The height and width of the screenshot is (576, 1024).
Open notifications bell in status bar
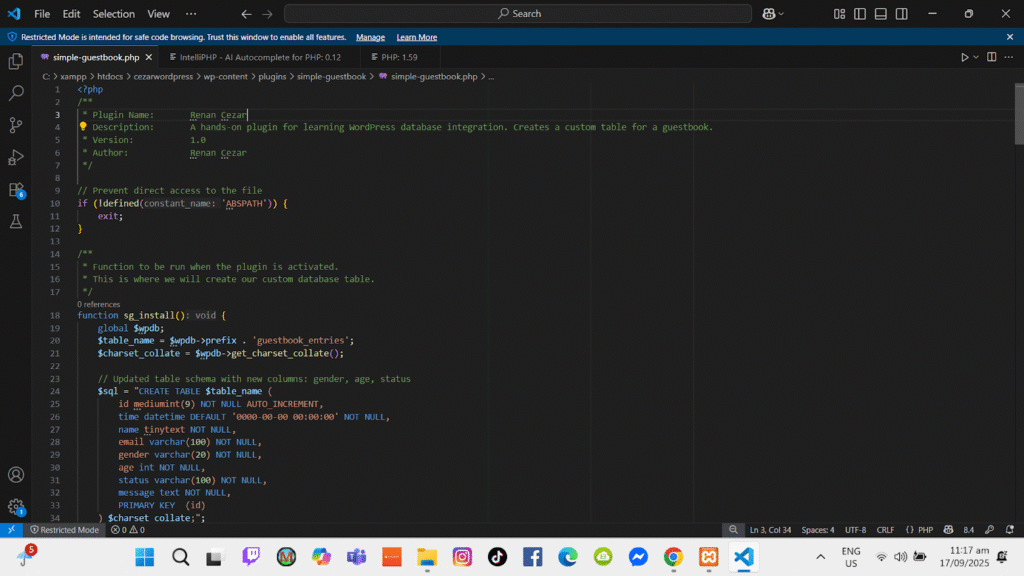[1007, 530]
